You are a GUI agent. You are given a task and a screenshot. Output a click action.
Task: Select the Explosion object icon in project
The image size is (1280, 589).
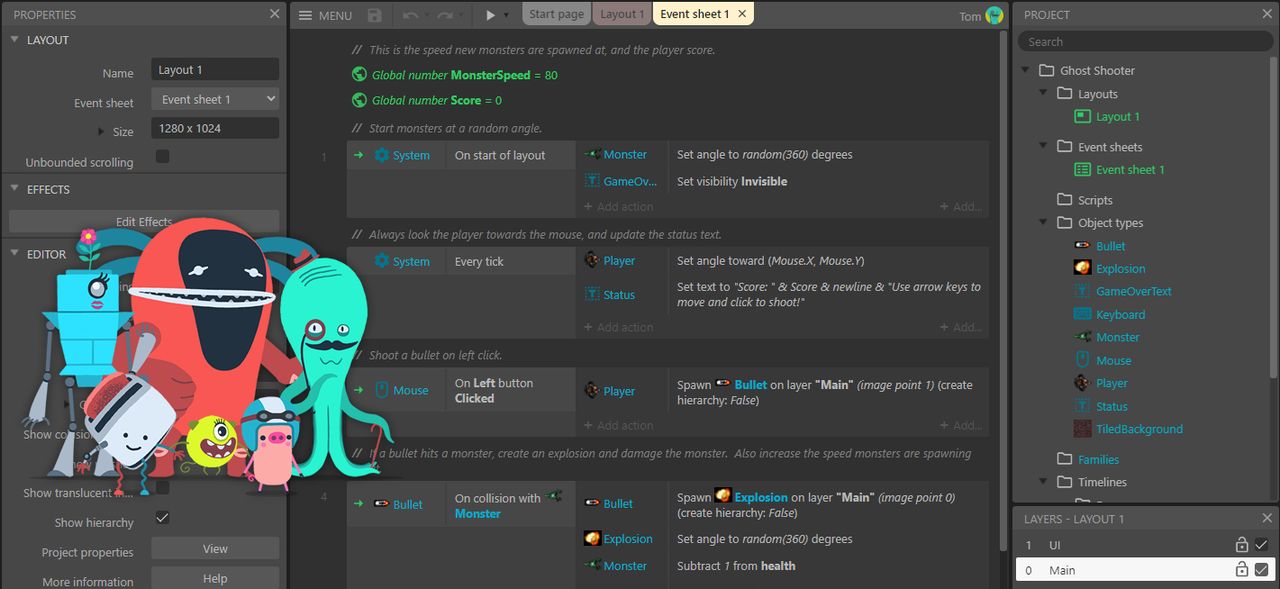[1082, 268]
